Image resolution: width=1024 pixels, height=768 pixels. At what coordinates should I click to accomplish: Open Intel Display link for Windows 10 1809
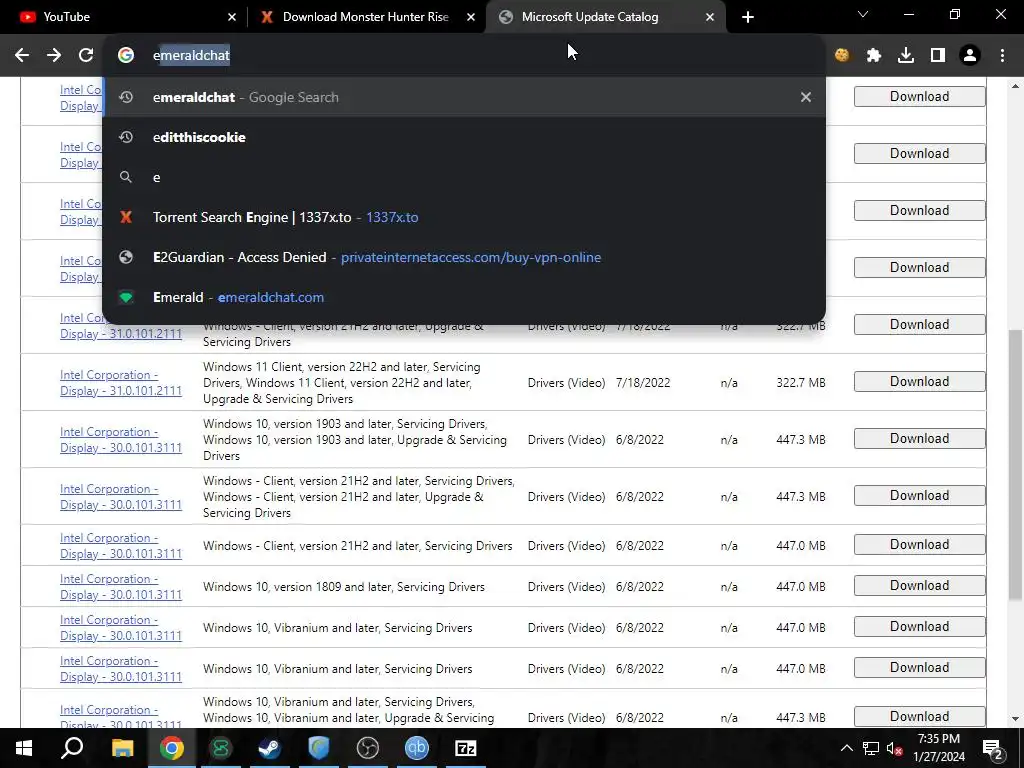click(121, 586)
